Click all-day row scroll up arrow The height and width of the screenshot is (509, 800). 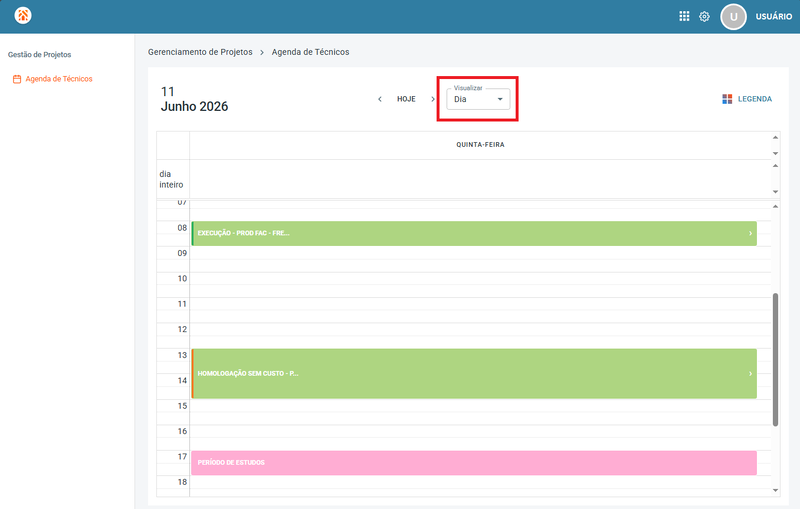click(x=776, y=166)
